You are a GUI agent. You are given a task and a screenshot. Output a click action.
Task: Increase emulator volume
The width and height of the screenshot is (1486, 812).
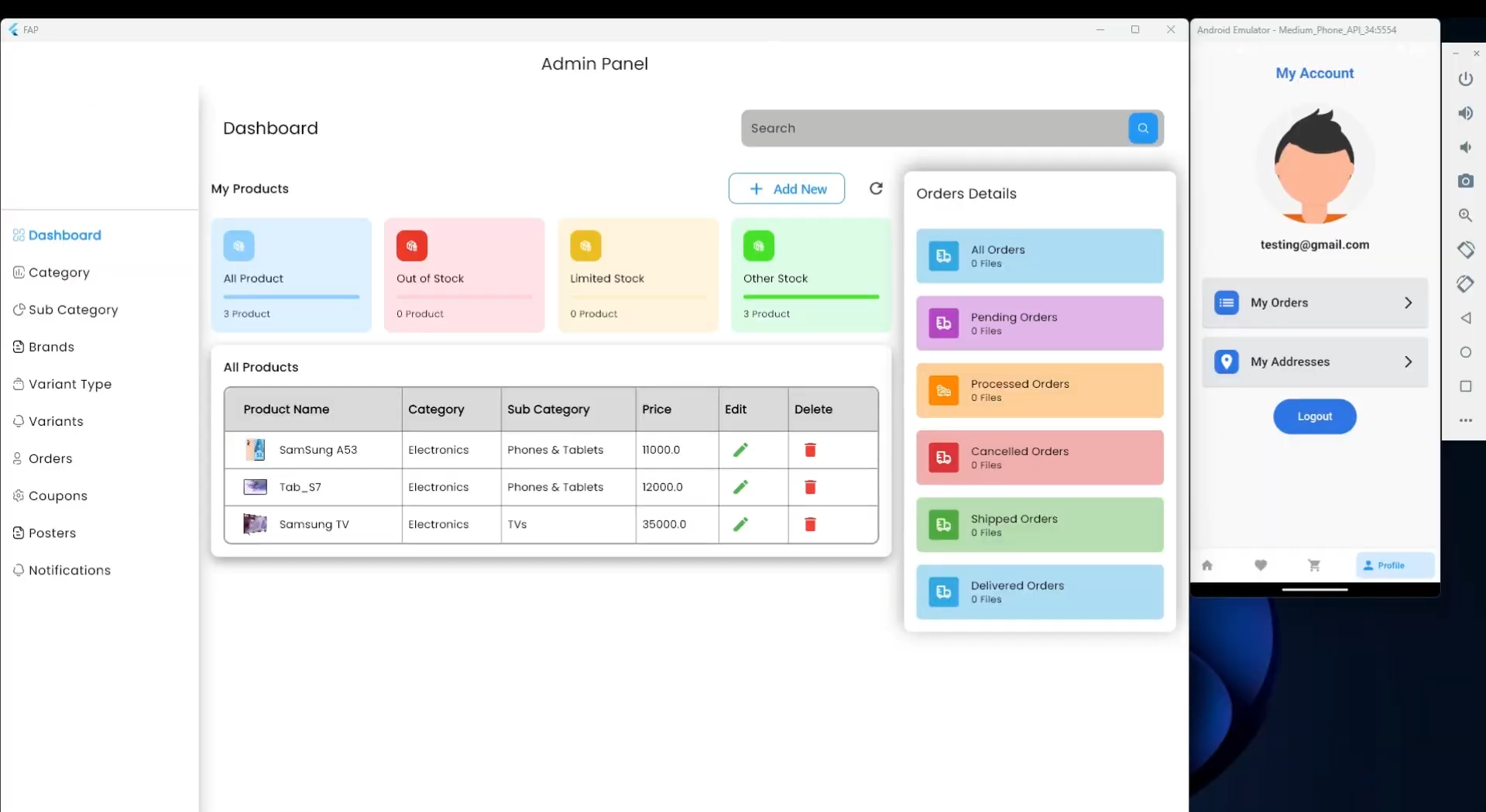coord(1466,113)
